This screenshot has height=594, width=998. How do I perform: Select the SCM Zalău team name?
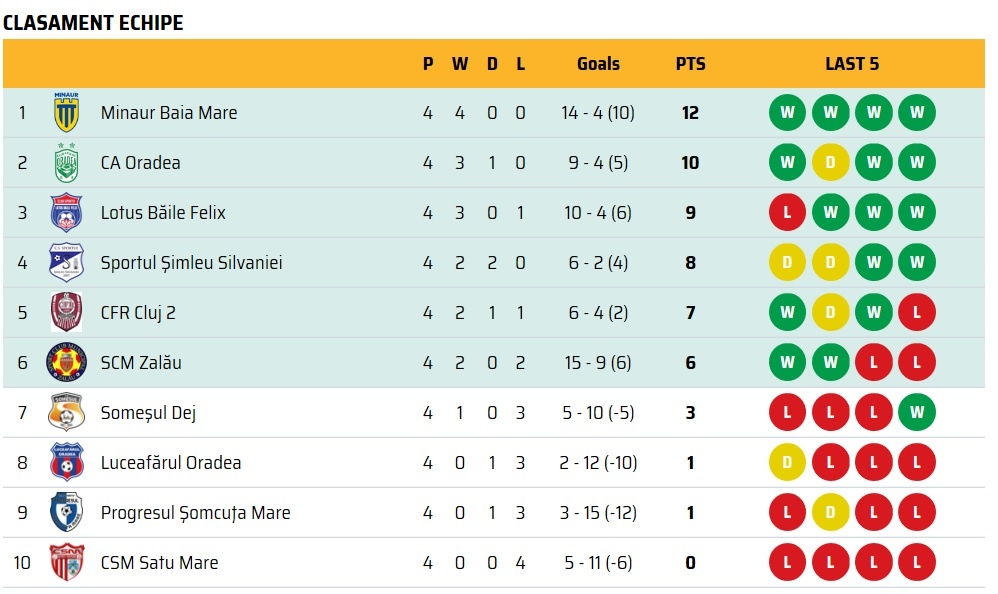click(141, 363)
